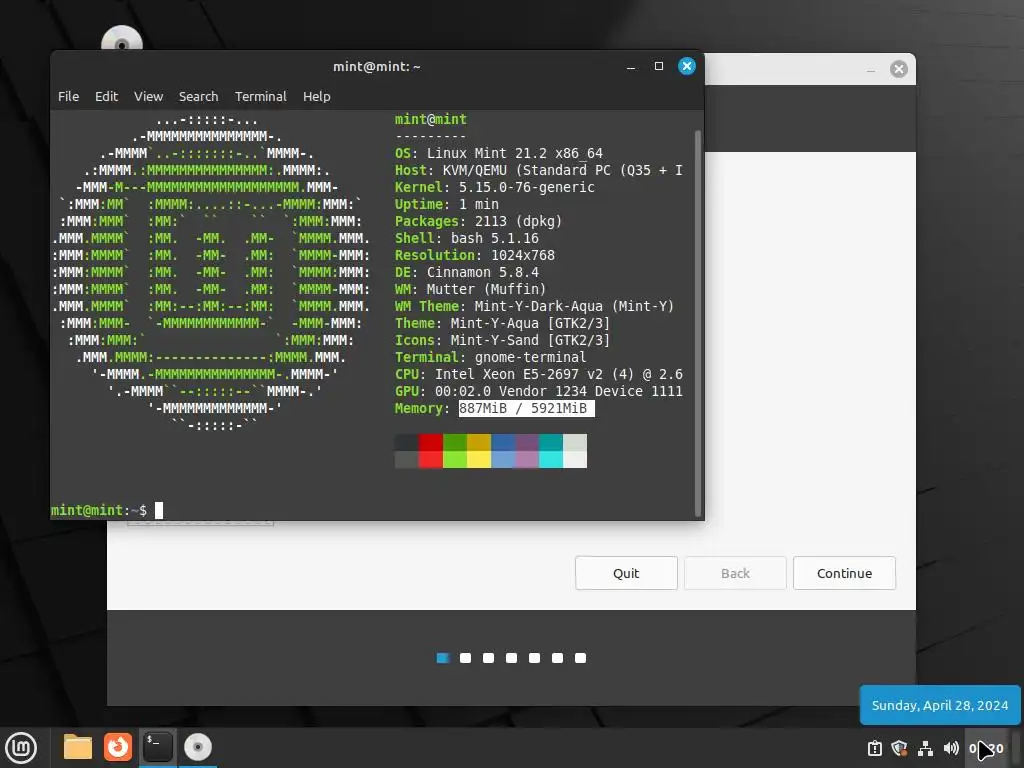Click the mint@mint header in neofetch output
Screen dimensions: 1024x768
tap(431, 120)
